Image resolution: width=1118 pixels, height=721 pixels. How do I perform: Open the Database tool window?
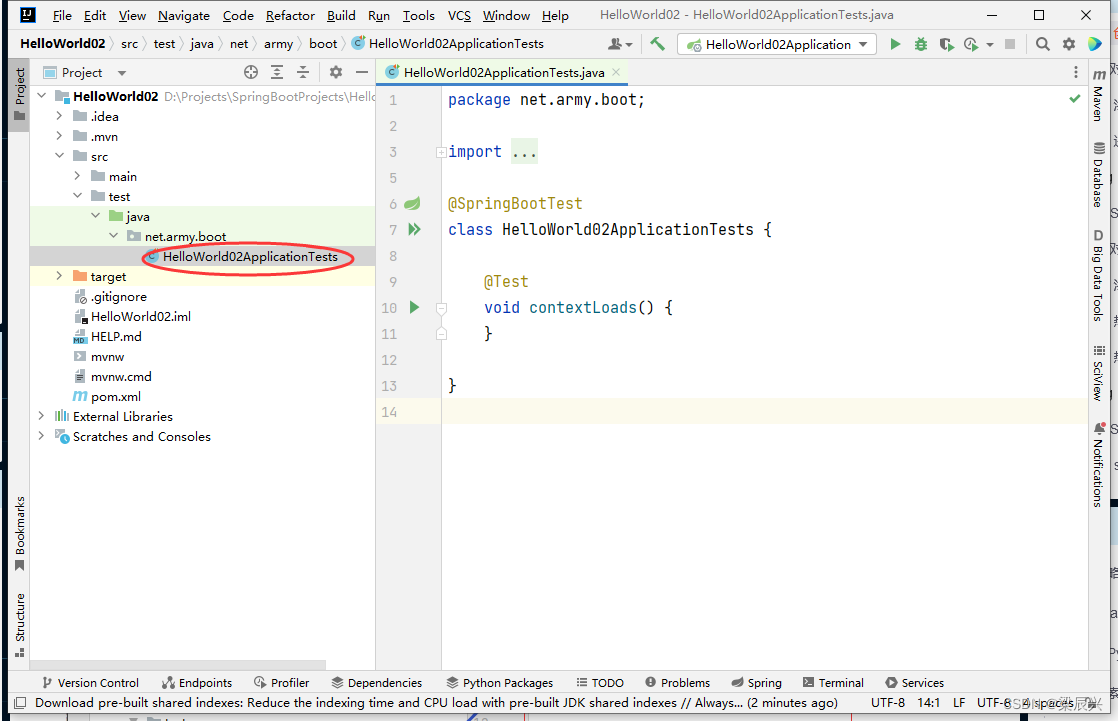(1098, 175)
